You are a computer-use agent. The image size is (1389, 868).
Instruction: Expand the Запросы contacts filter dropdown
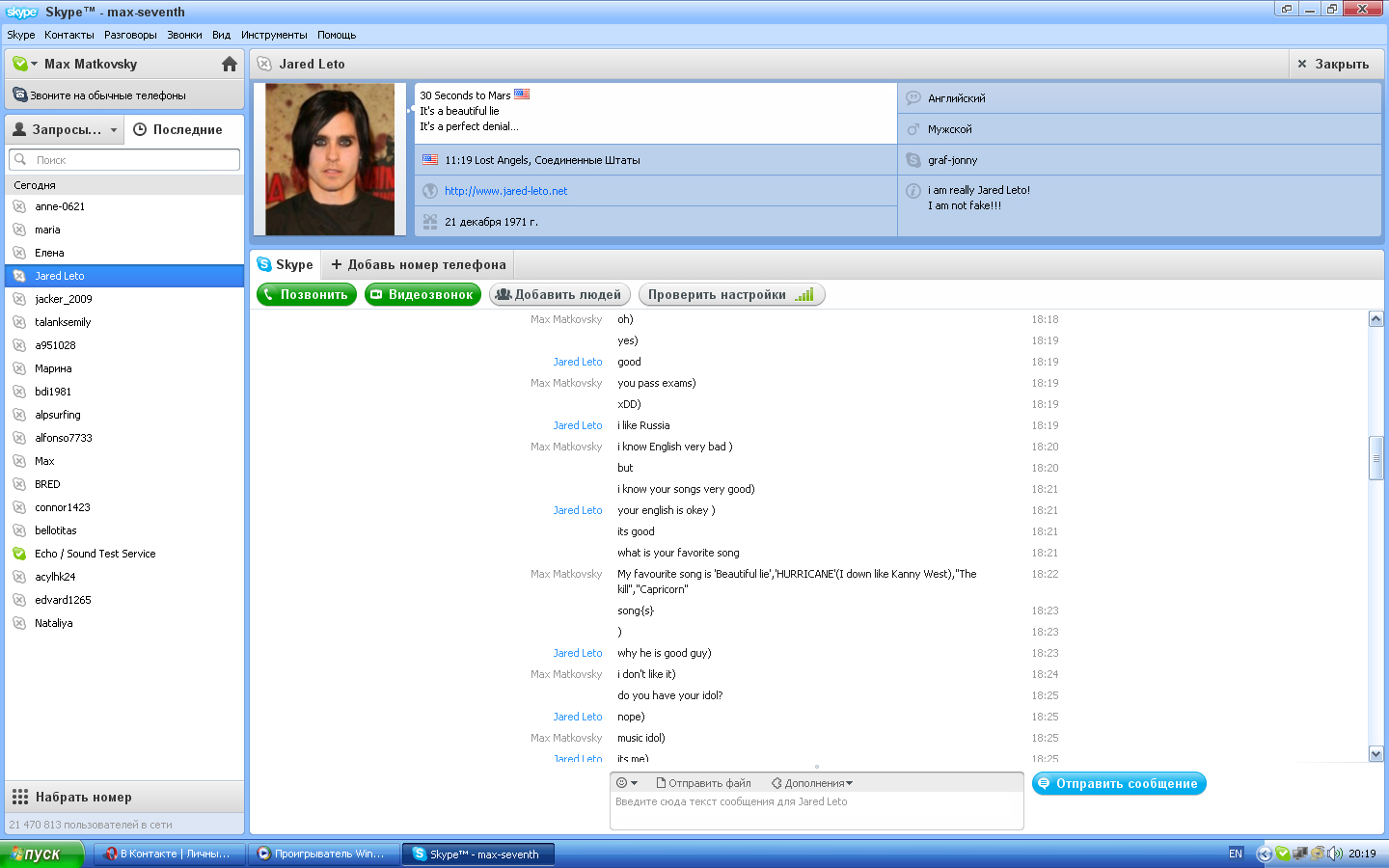pos(66,129)
